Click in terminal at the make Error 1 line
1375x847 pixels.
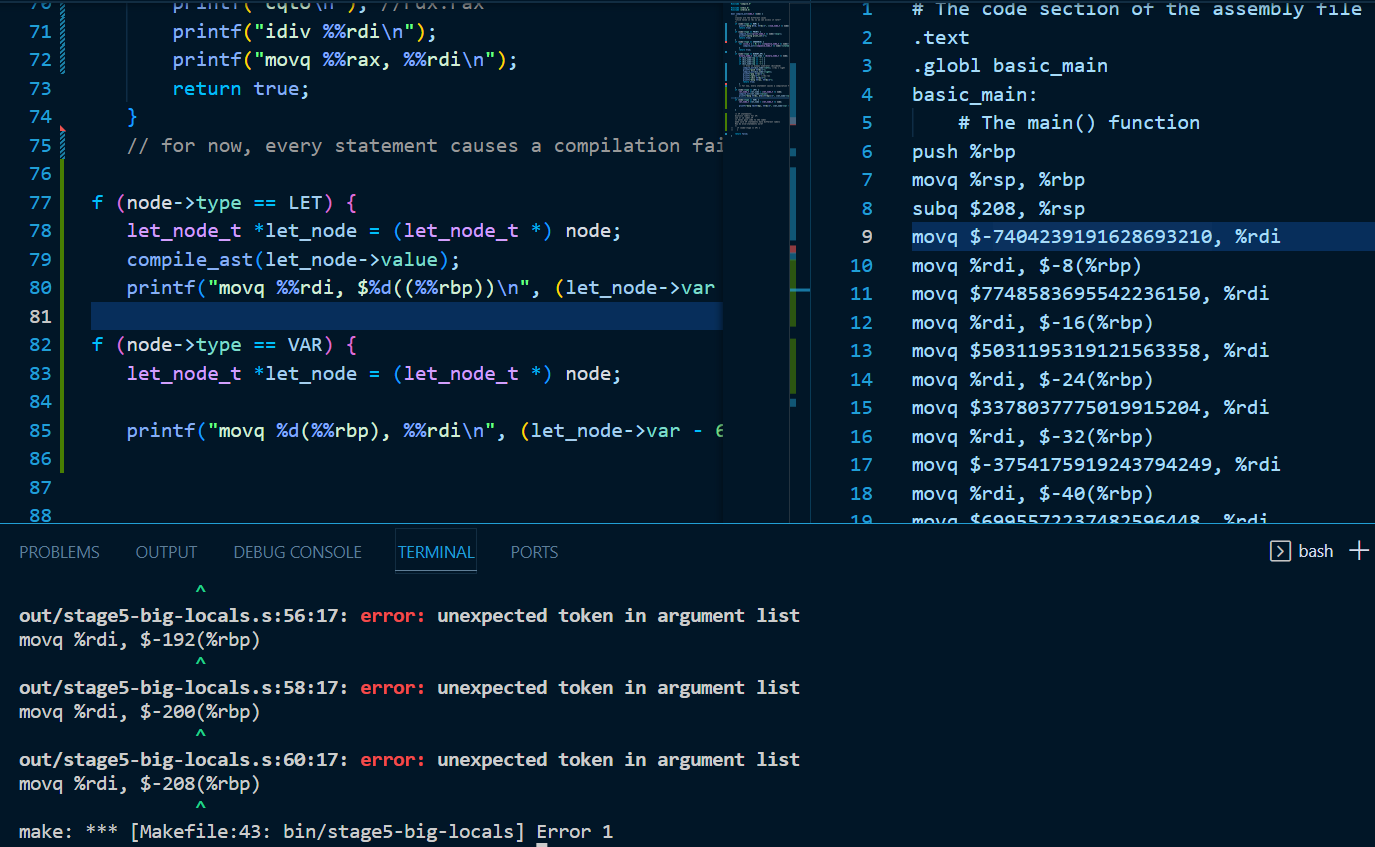[315, 832]
